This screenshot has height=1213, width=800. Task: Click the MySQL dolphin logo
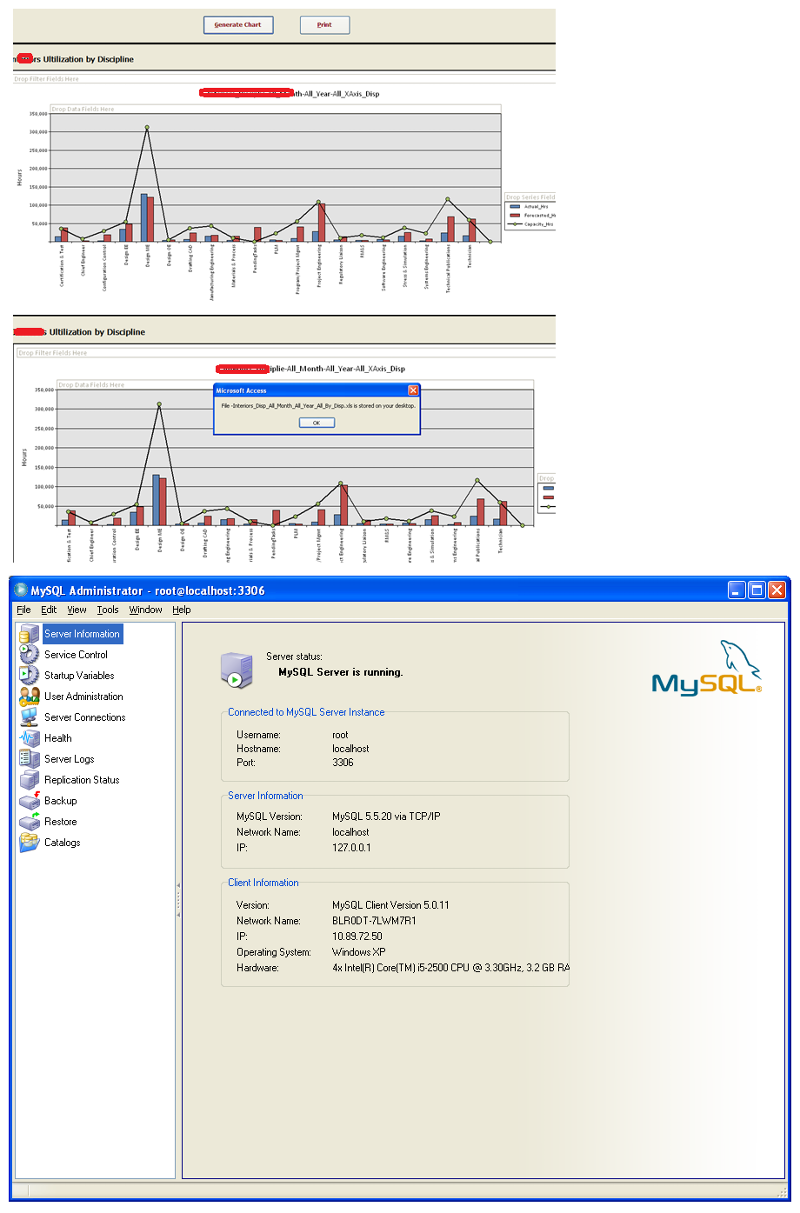click(707, 668)
